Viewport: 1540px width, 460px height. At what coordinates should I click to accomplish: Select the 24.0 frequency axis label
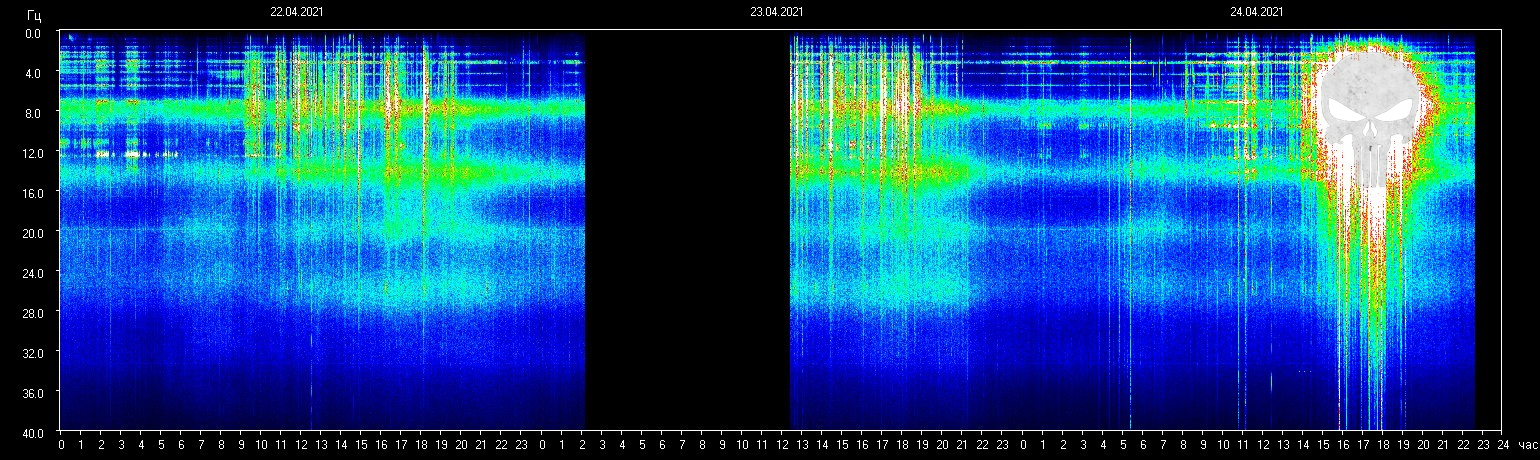[x=31, y=273]
